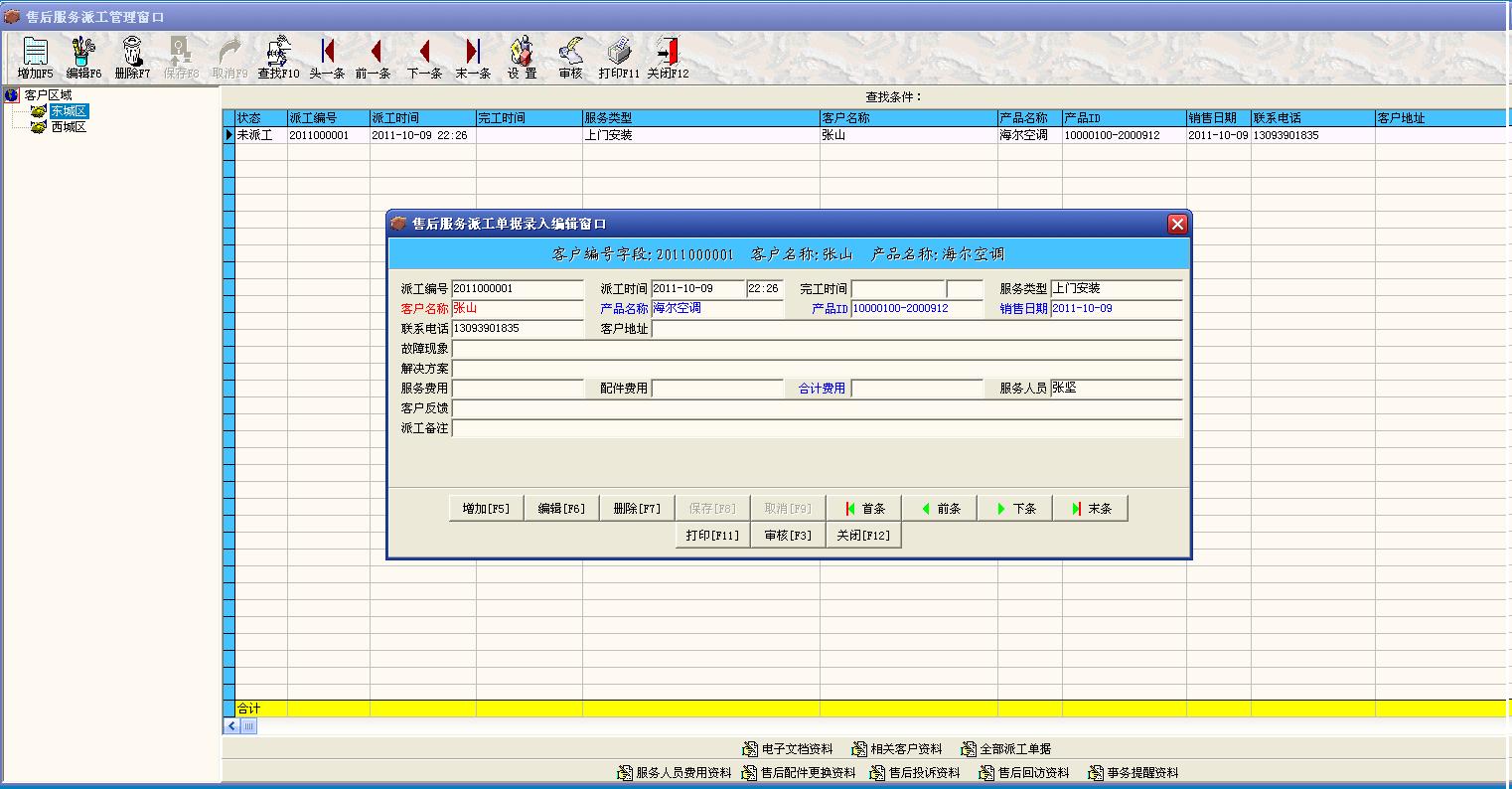Click 下条 next record dialog button
This screenshot has width=1512, height=789.
[x=1014, y=509]
